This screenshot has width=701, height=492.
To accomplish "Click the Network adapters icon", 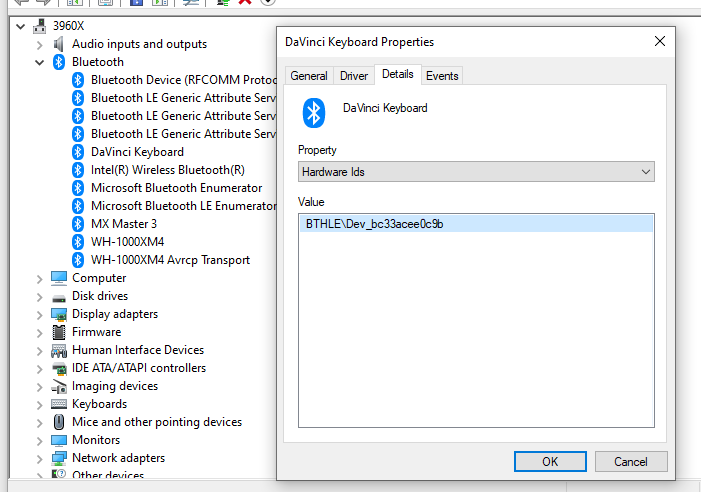I will 59,458.
